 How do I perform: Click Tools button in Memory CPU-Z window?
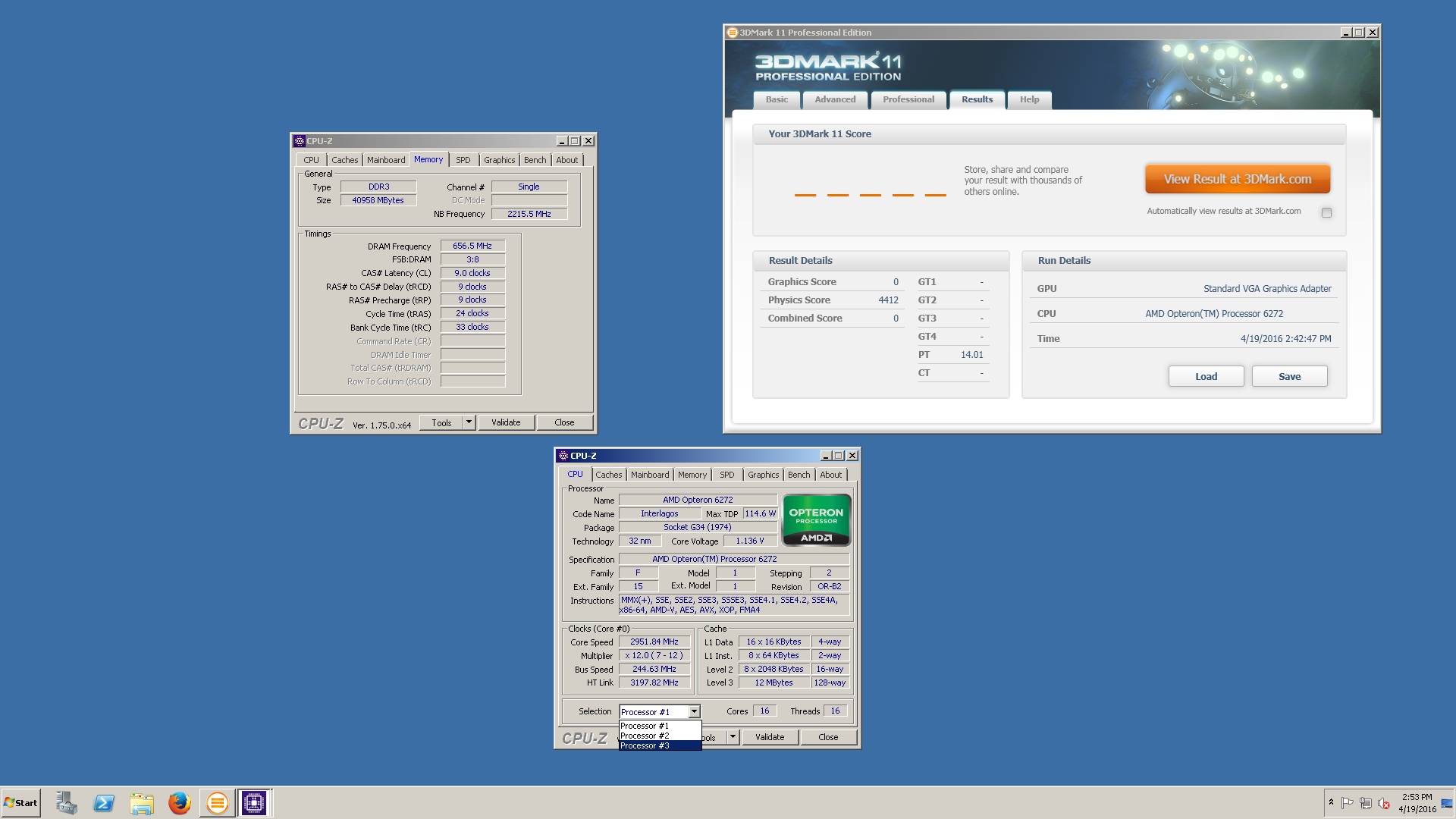[441, 422]
